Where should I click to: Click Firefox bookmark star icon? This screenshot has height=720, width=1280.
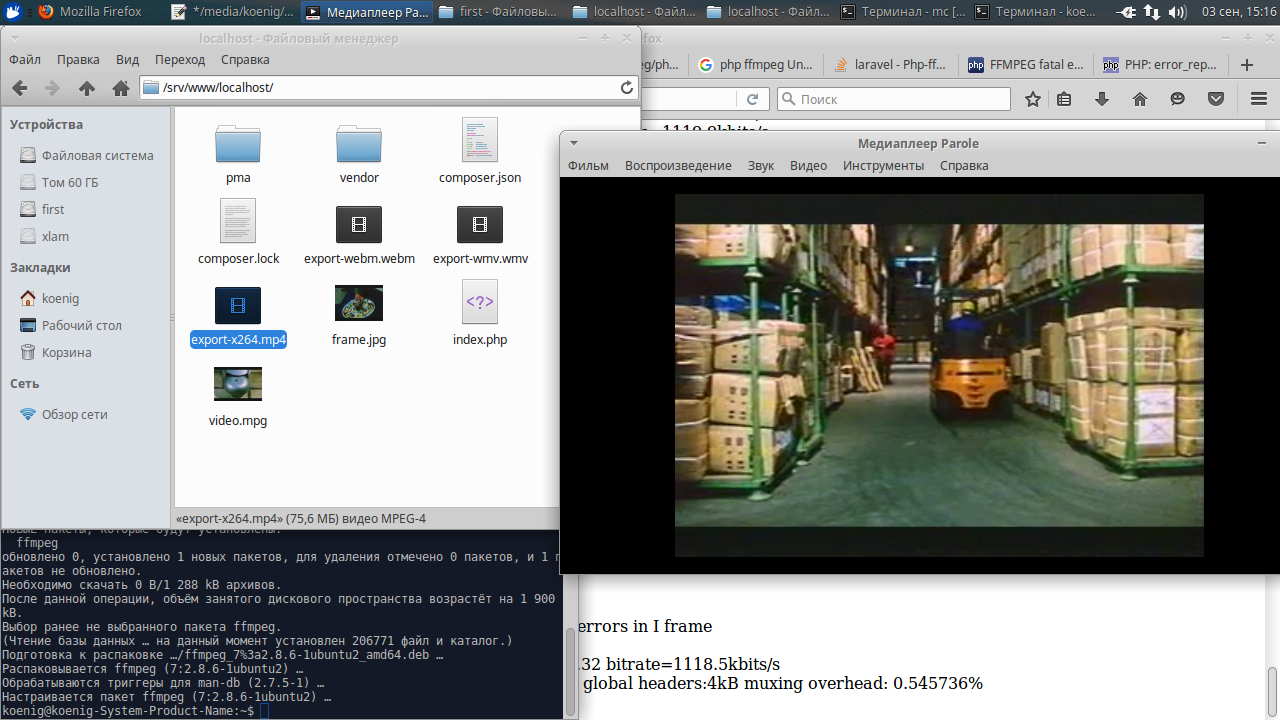(x=1033, y=99)
